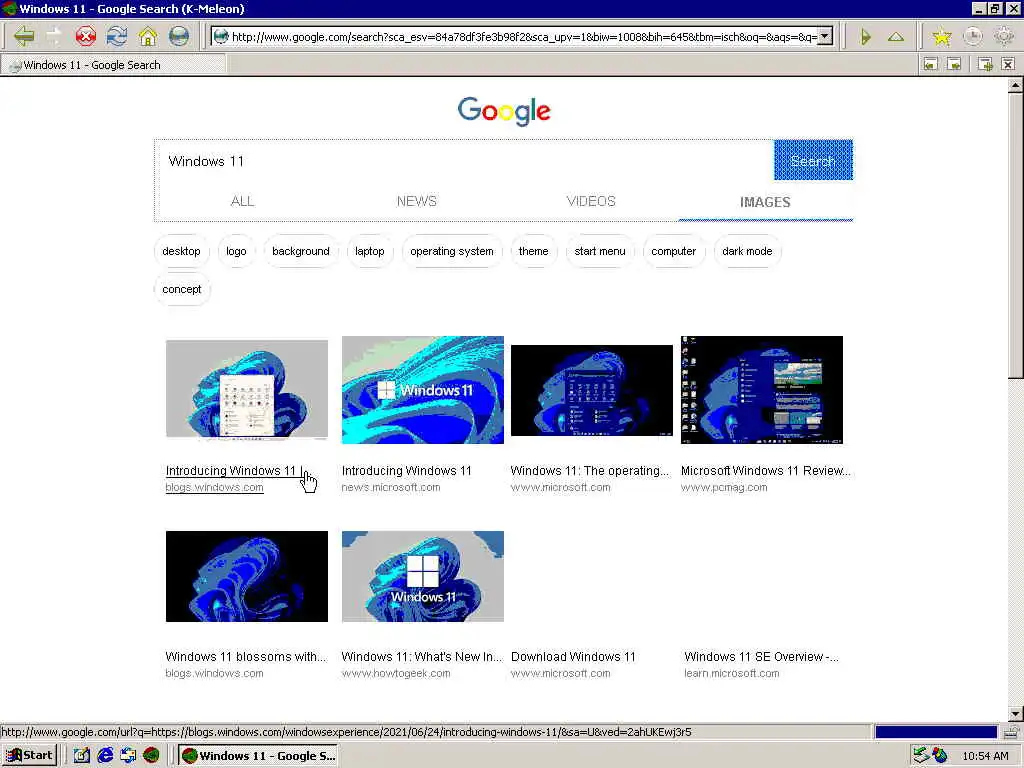Open 'Microsoft Windows 11 Review...' link
The height and width of the screenshot is (768, 1024).
765,471
